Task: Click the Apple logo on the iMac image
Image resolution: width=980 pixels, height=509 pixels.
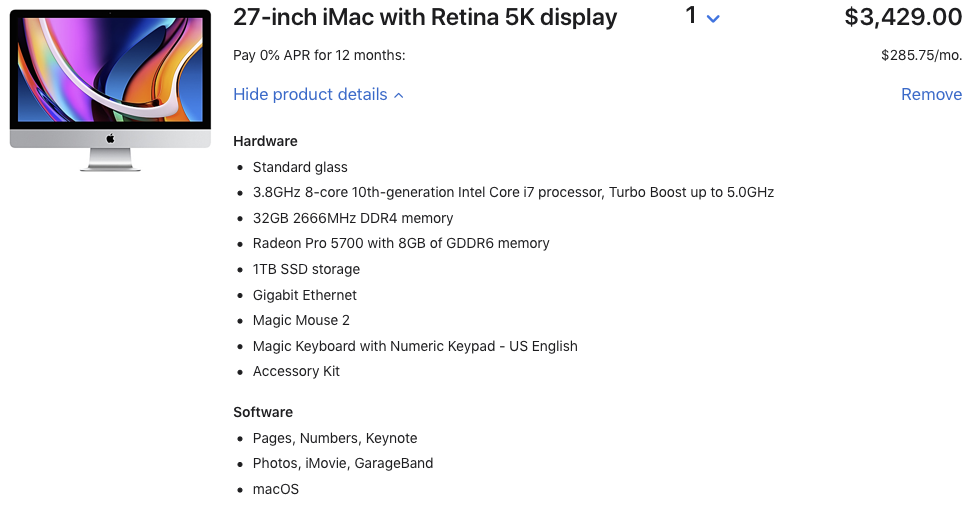Action: click(x=110, y=138)
